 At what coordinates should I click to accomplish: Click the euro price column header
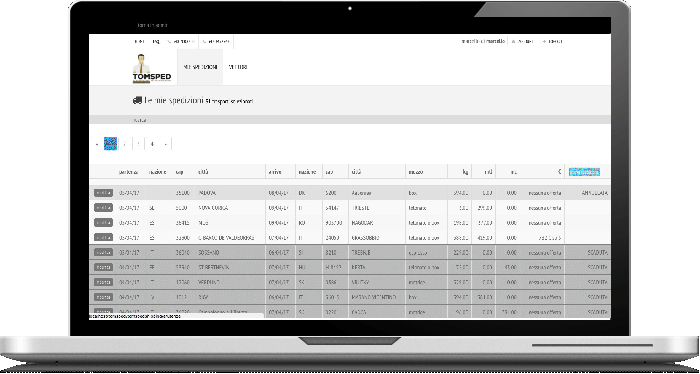559,172
